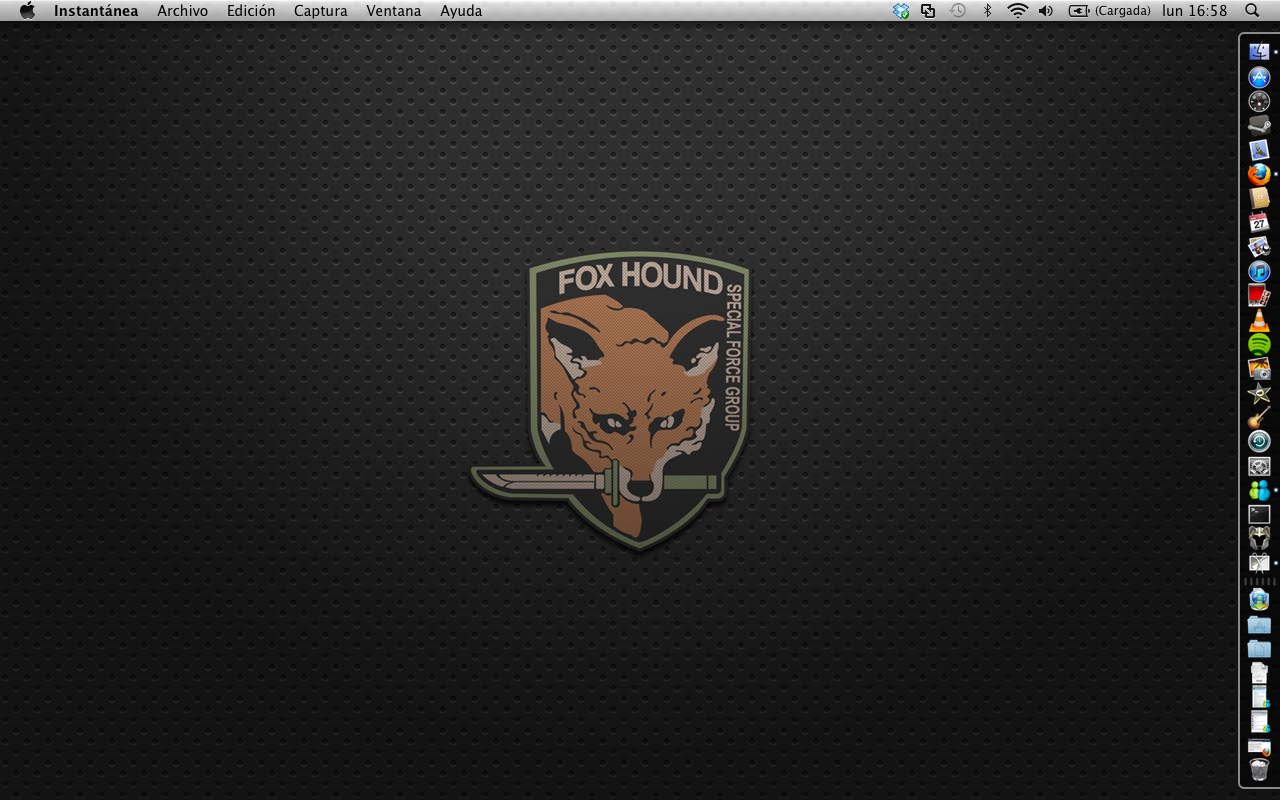Open Photo Booth from the Dock
This screenshot has width=1280, height=800.
(x=1259, y=295)
